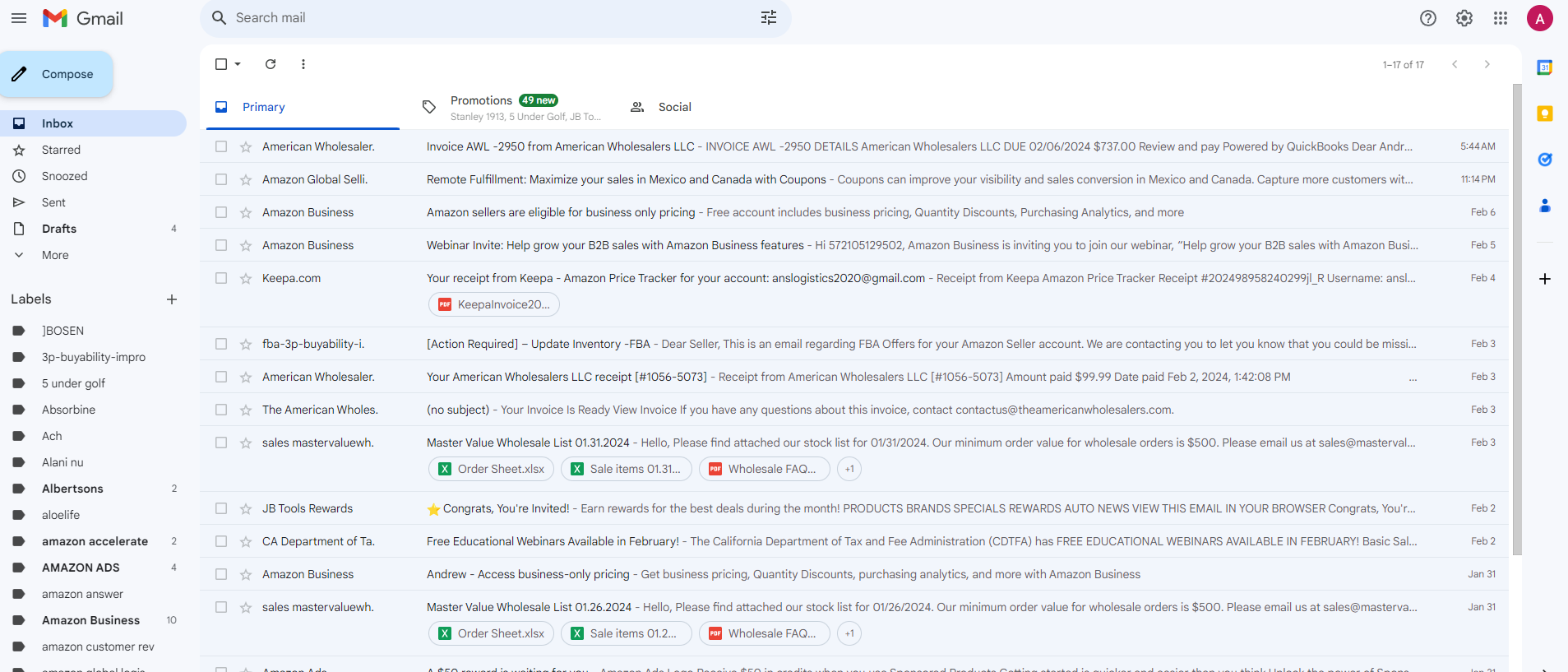Click the 1–17 of 17 counter
Viewport: 1568px width, 672px height.
1403,64
